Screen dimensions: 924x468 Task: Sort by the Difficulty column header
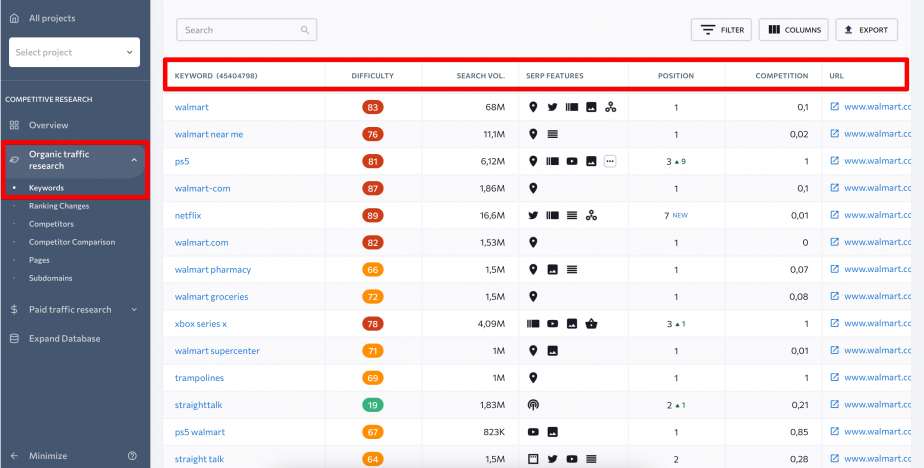[372, 75]
